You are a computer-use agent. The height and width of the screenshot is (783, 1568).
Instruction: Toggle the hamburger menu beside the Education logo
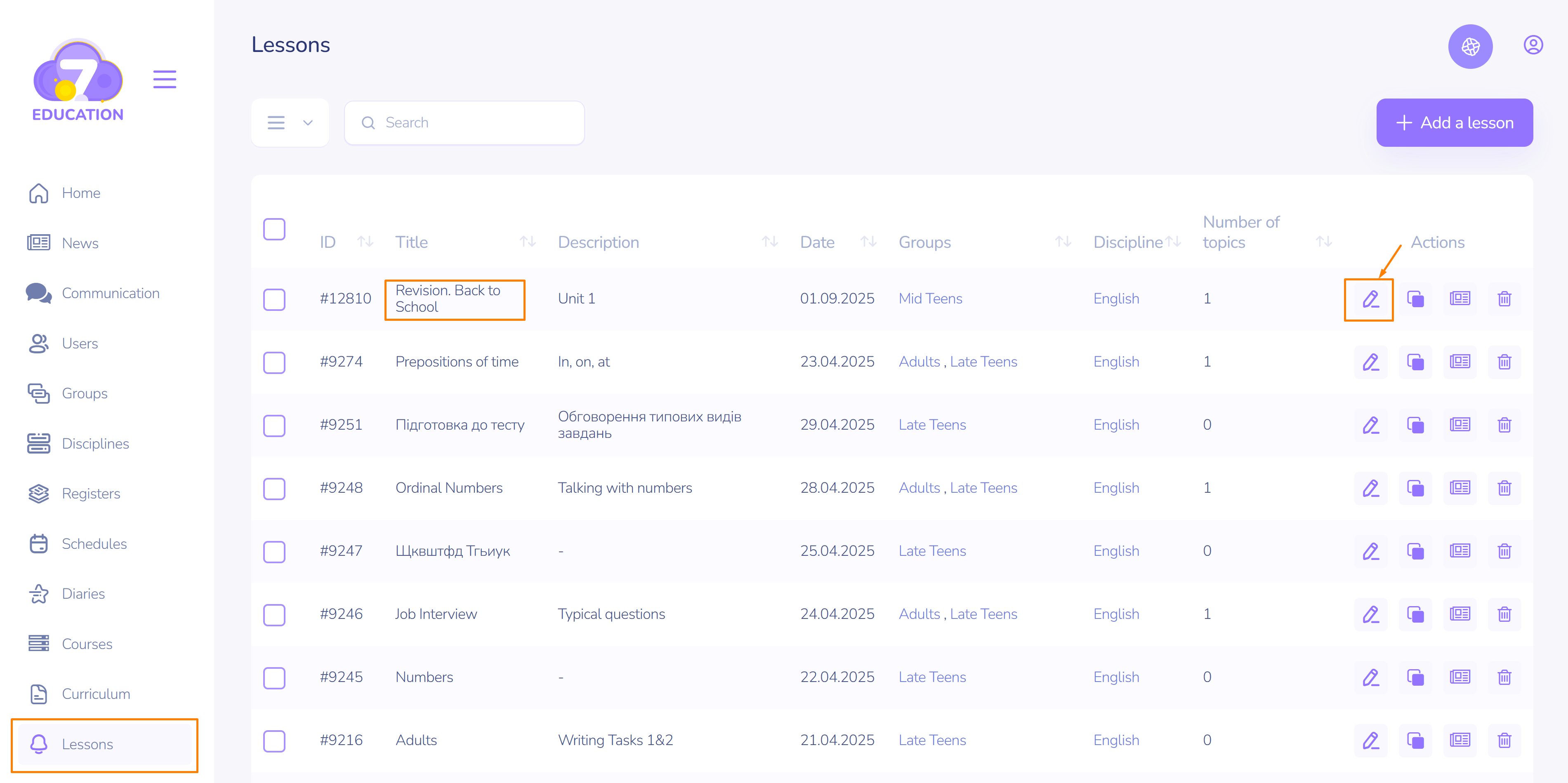(164, 79)
